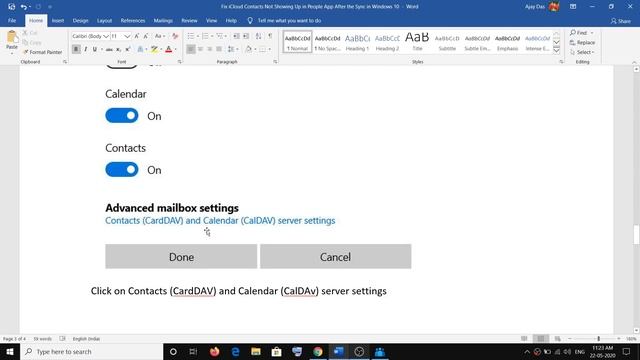The height and width of the screenshot is (360, 640).
Task: Click Tell me what you want to do
Action: [x=289, y=20]
